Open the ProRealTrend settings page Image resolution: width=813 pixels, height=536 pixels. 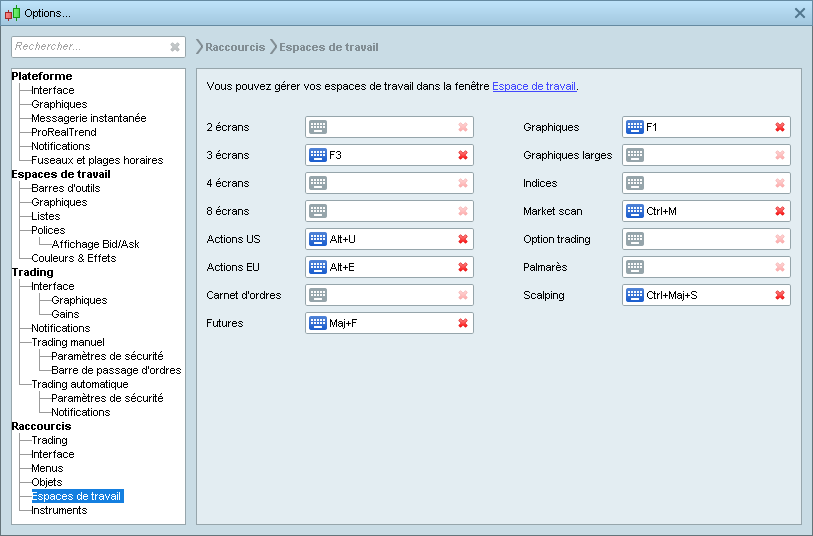64,132
